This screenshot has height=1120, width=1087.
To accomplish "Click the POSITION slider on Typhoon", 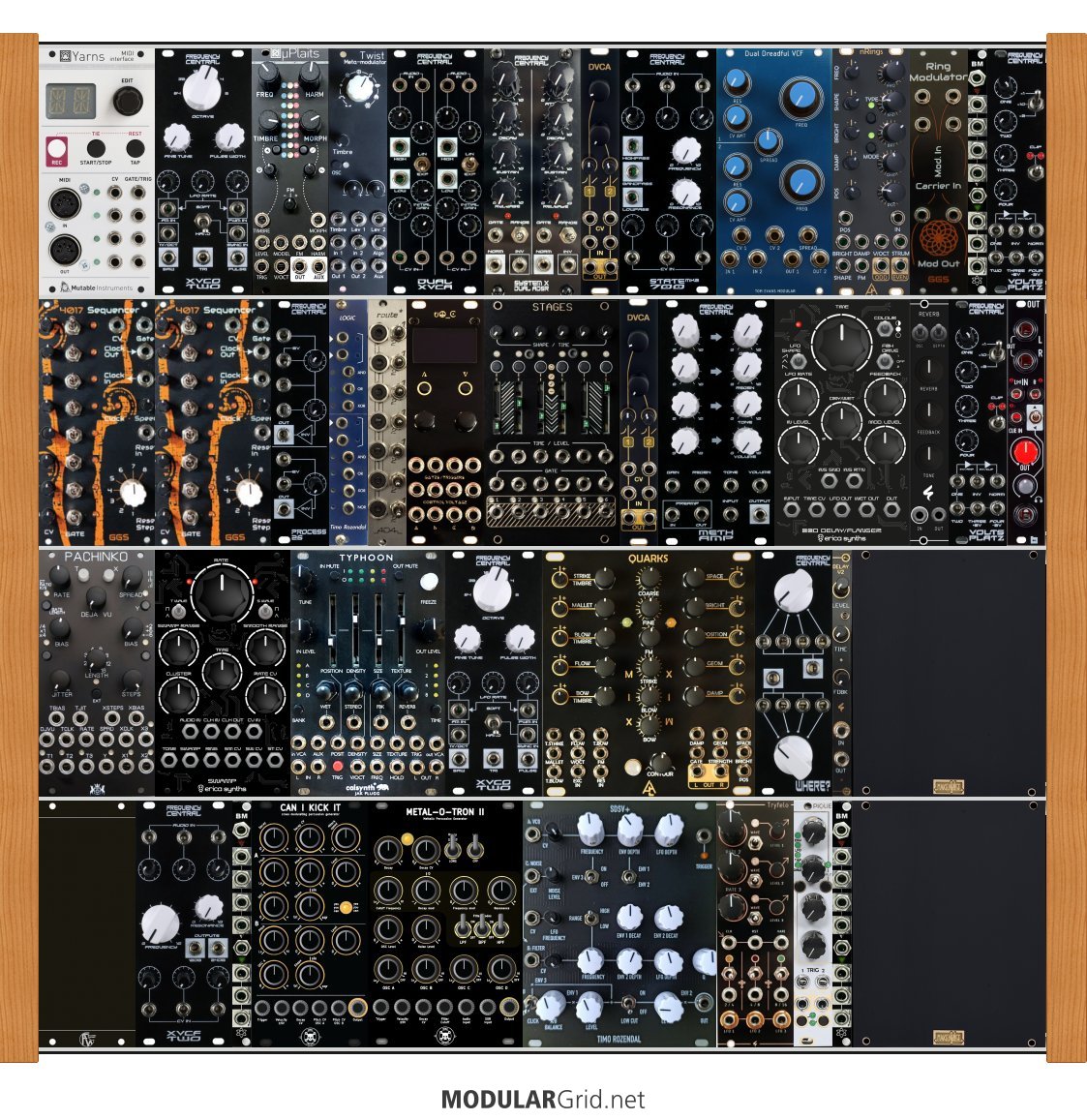I will [x=331, y=628].
